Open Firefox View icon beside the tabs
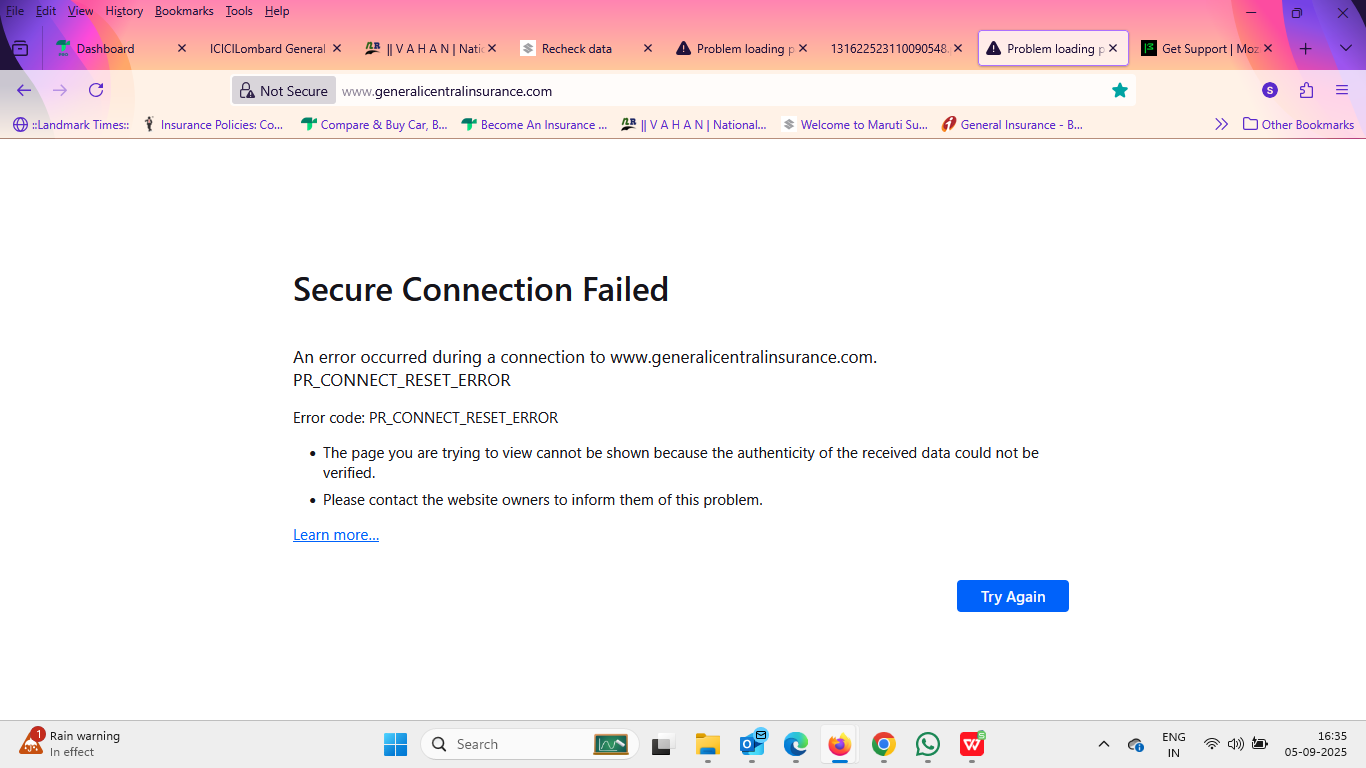The image size is (1366, 768). 20,48
